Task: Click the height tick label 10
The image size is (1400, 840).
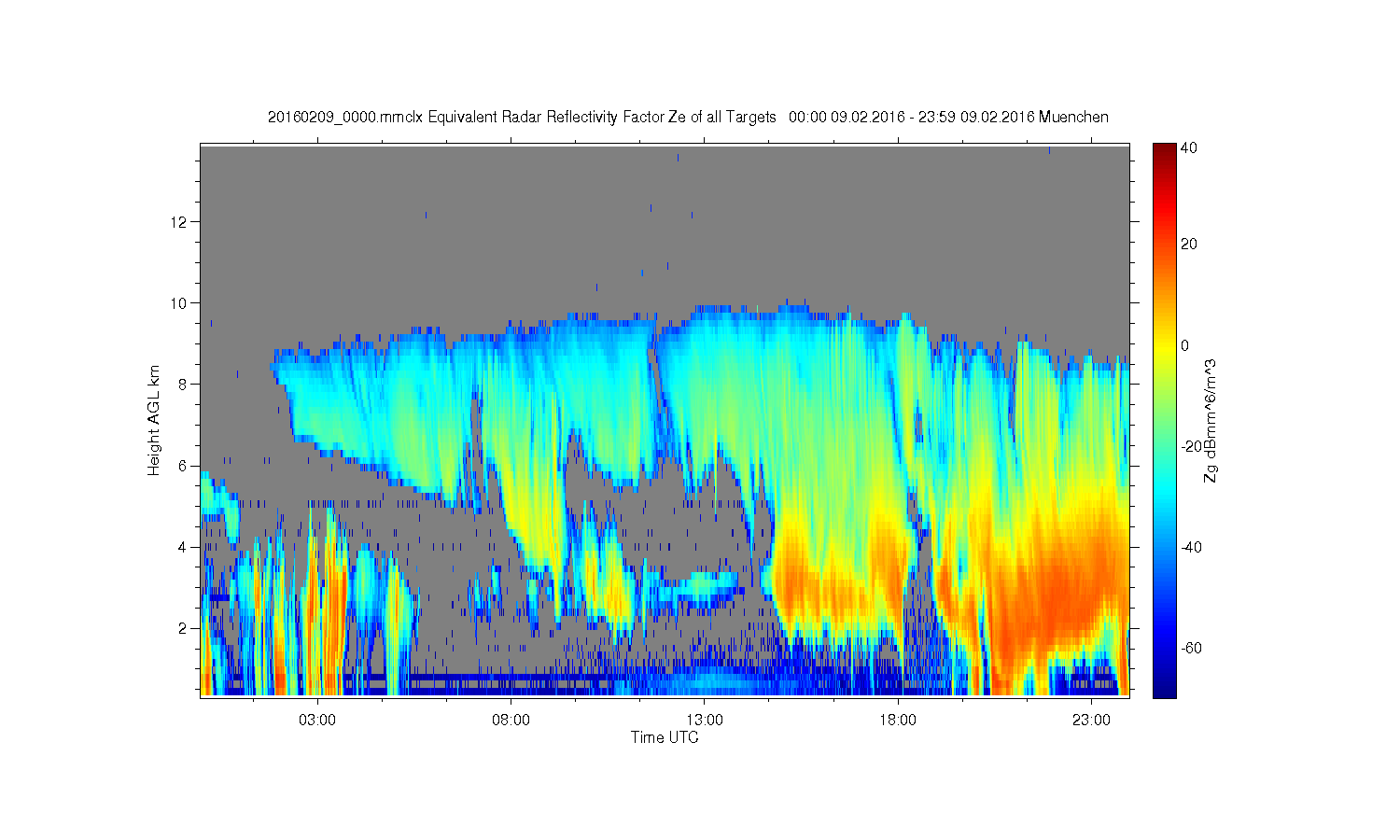Action: tap(180, 303)
